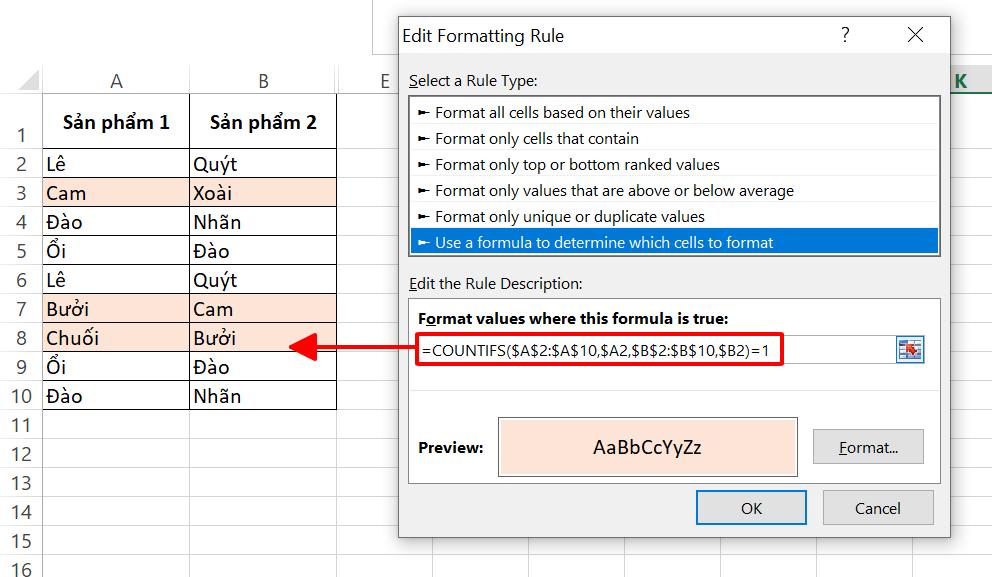Click the range selector icon beside the formula
Viewport: 992px width, 577px height.
click(911, 349)
